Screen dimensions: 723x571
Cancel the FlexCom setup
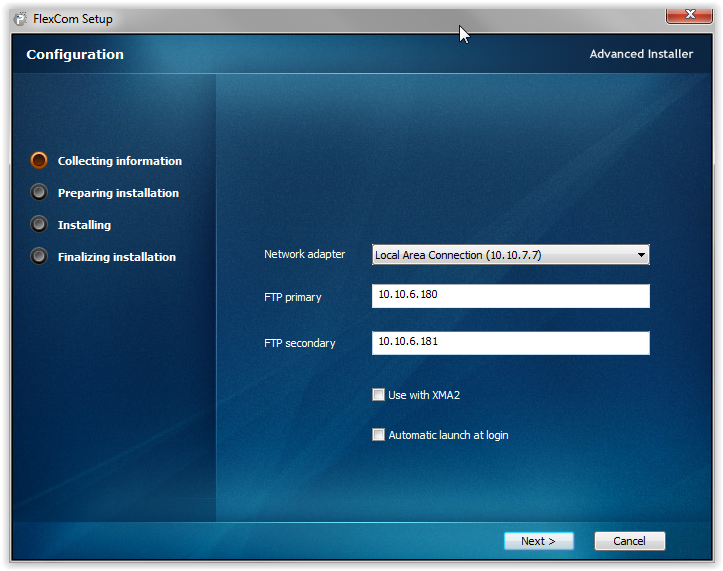629,541
